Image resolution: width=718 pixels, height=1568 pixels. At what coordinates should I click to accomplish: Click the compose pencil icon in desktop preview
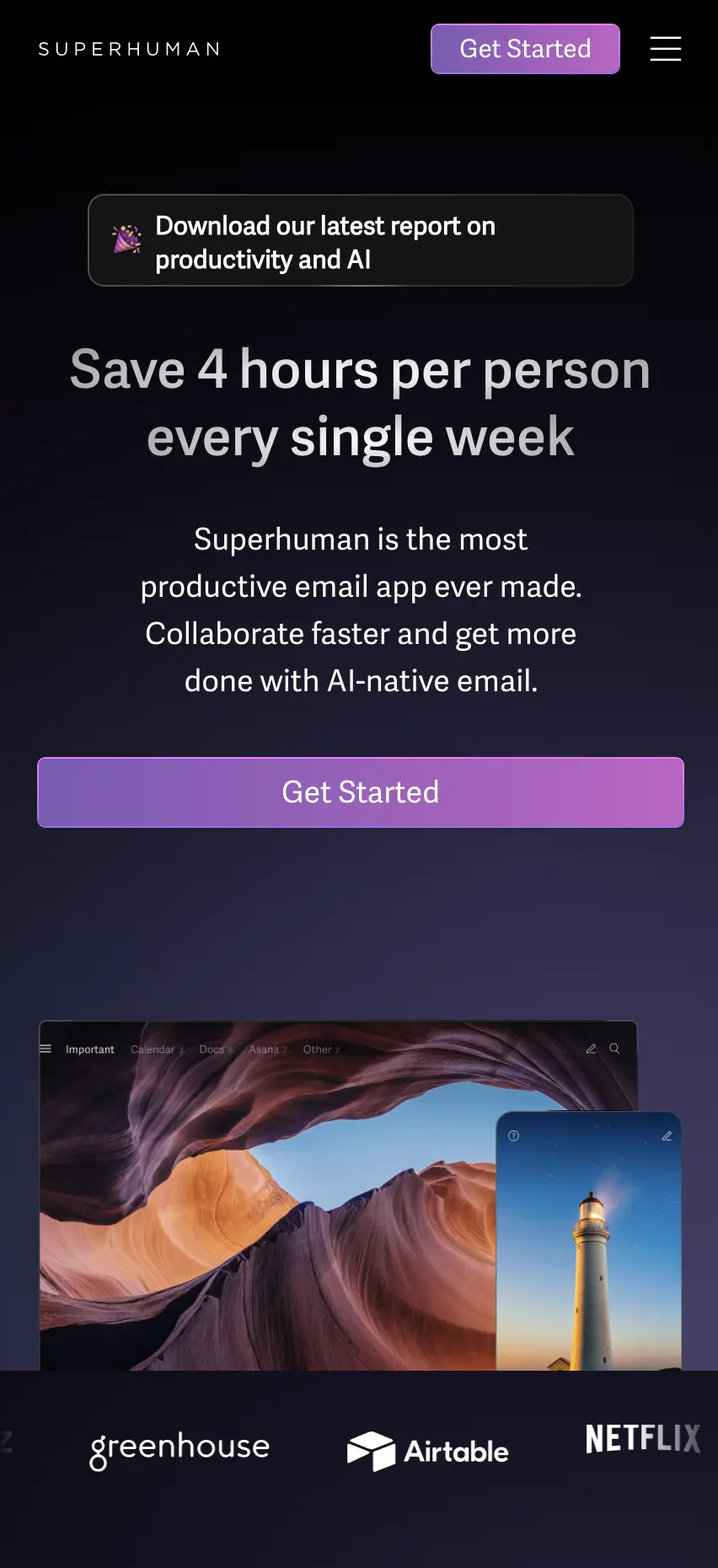pyautogui.click(x=591, y=1049)
